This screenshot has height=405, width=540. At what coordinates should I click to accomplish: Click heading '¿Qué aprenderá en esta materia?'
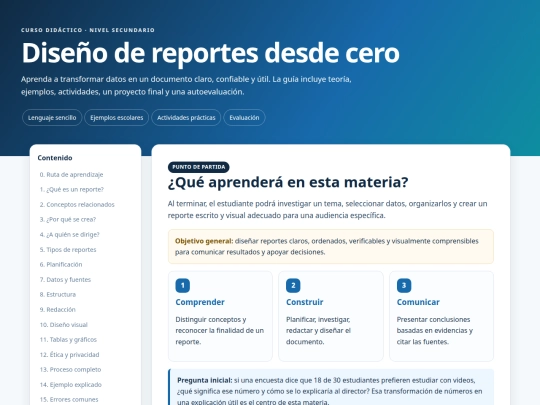288,182
